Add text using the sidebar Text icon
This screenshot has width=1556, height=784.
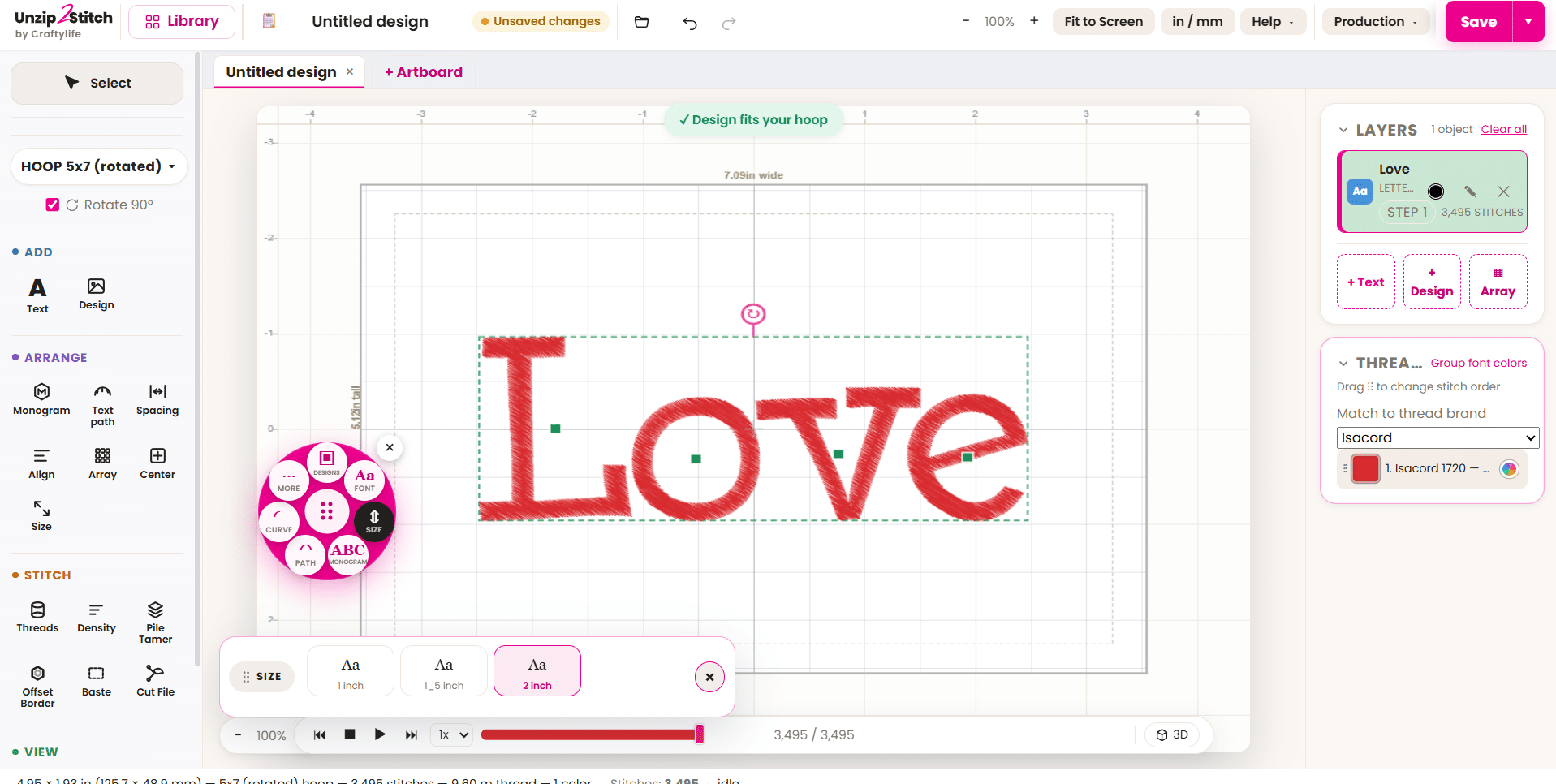(37, 296)
